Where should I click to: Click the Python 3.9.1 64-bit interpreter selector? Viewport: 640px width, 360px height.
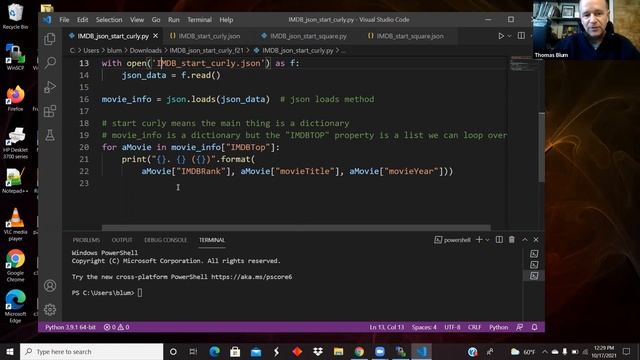click(70, 327)
